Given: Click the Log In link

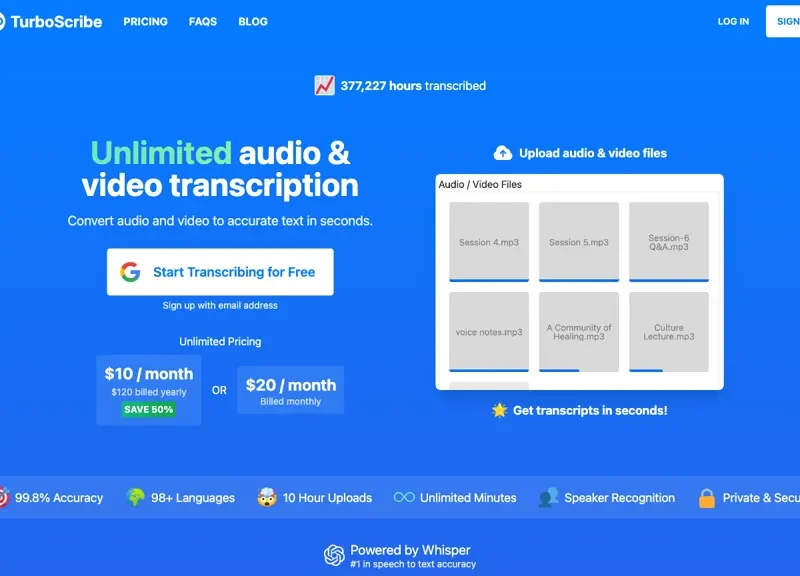Looking at the screenshot, I should click(733, 21).
